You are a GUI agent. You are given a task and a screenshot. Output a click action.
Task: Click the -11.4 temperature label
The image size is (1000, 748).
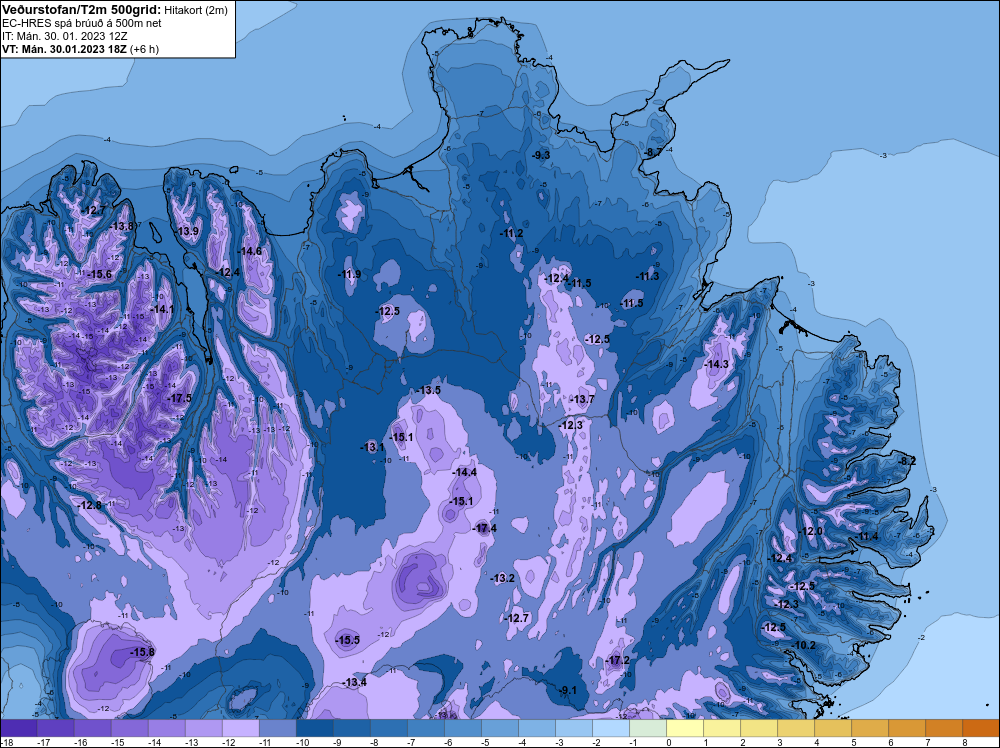tap(867, 536)
